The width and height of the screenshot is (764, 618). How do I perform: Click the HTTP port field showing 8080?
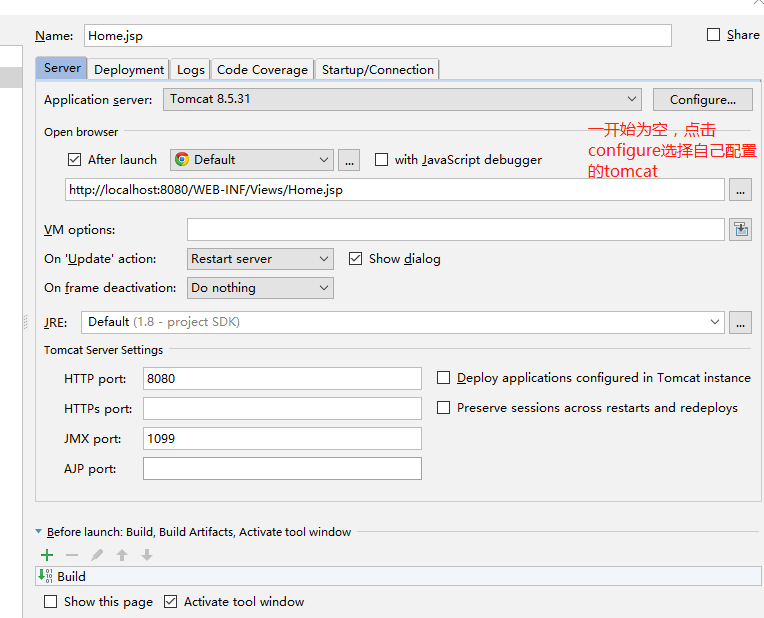[x=282, y=379]
